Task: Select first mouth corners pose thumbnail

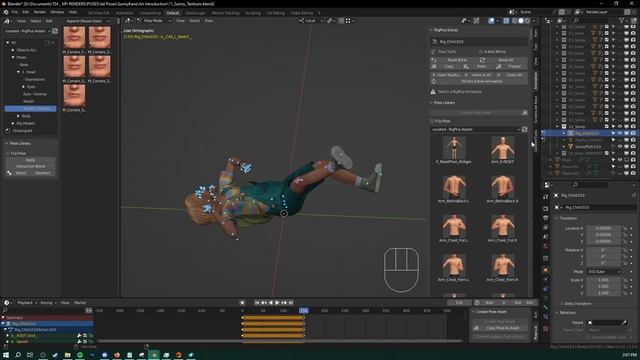Action: point(74,38)
